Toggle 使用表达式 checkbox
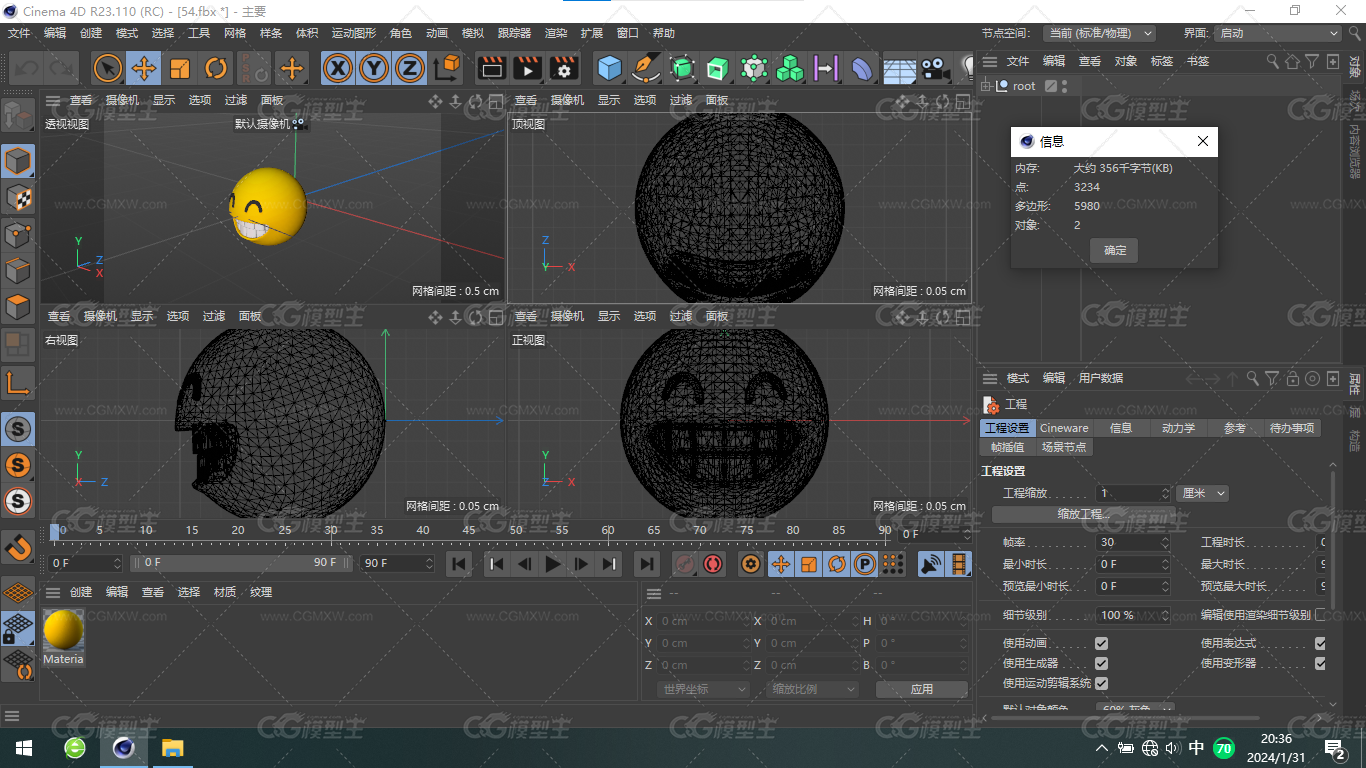1366x768 pixels. tap(1320, 643)
